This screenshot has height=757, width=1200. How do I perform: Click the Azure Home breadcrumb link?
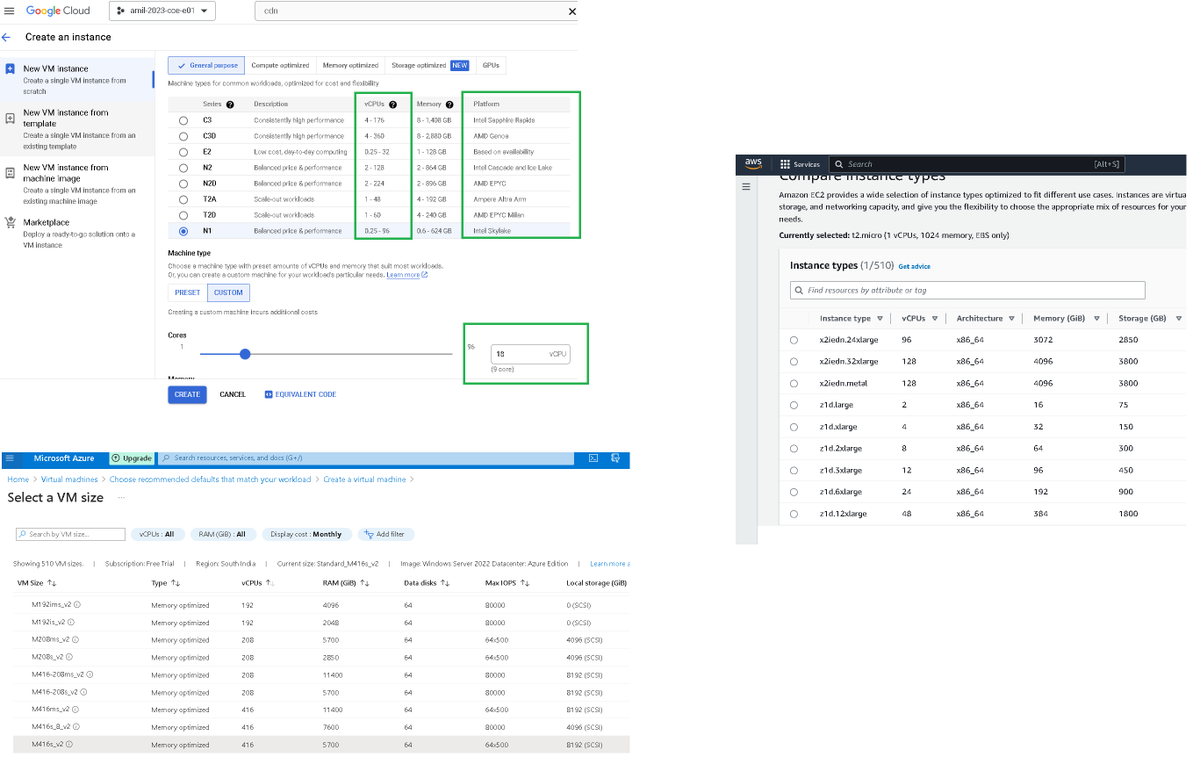[18, 479]
